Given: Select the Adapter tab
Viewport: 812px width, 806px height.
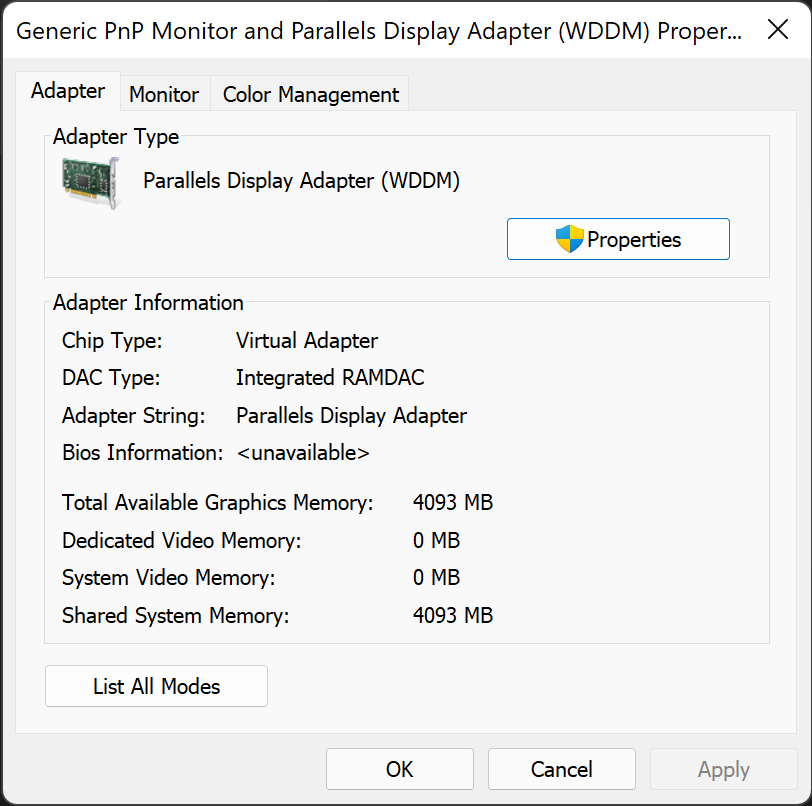Looking at the screenshot, I should [x=68, y=91].
